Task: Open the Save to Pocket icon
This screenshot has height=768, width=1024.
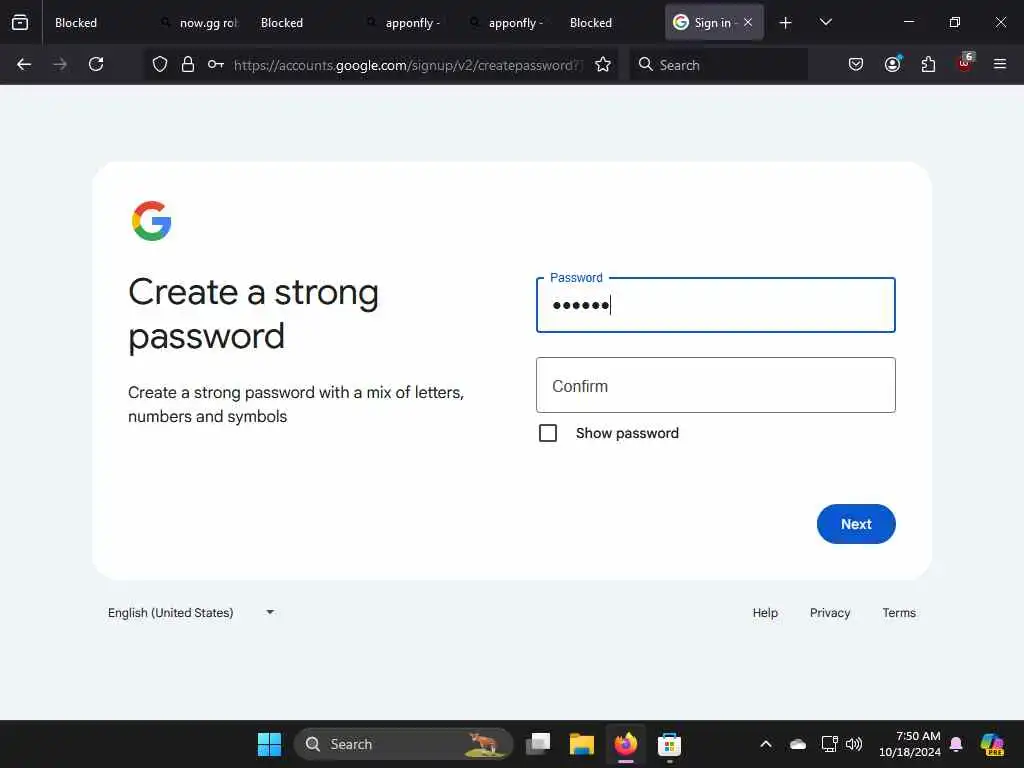Action: pyautogui.click(x=856, y=64)
